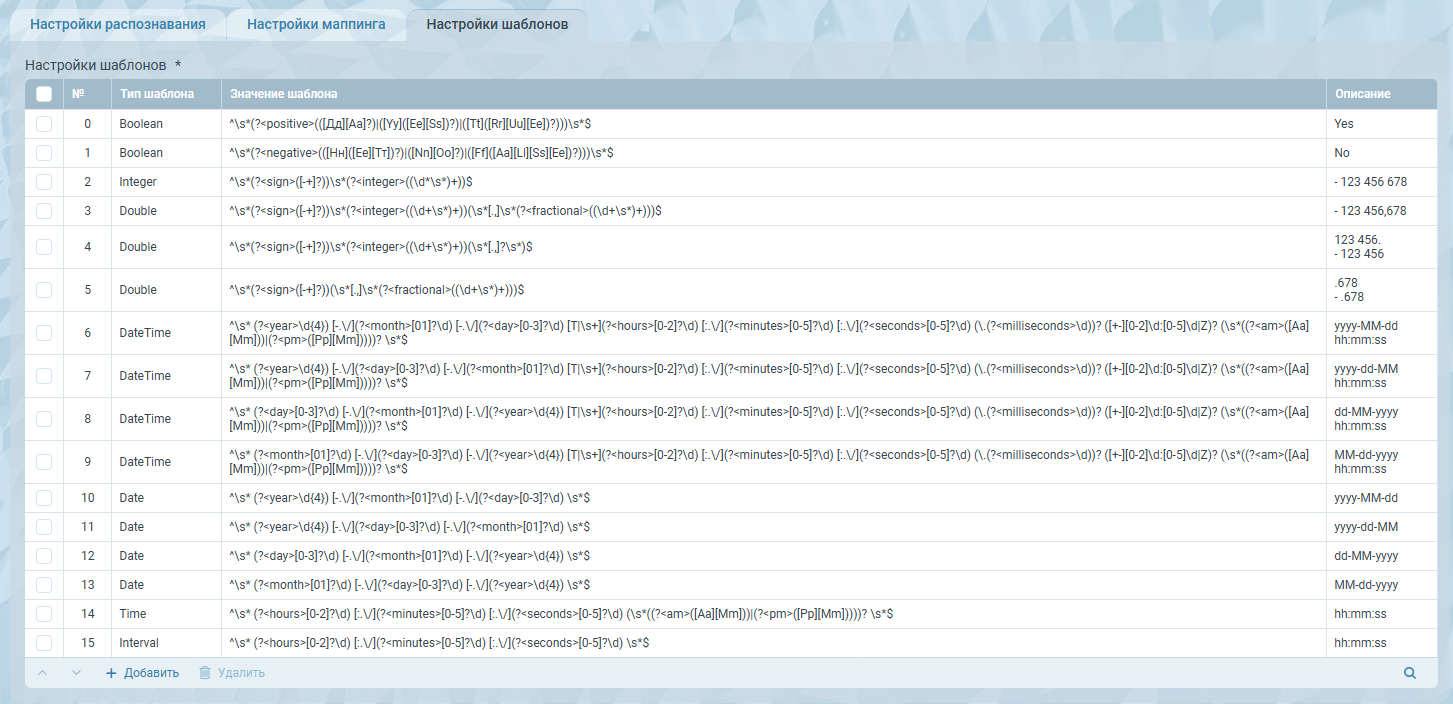
Task: Enable the checkbox for row 2 Integer
Action: coord(44,182)
